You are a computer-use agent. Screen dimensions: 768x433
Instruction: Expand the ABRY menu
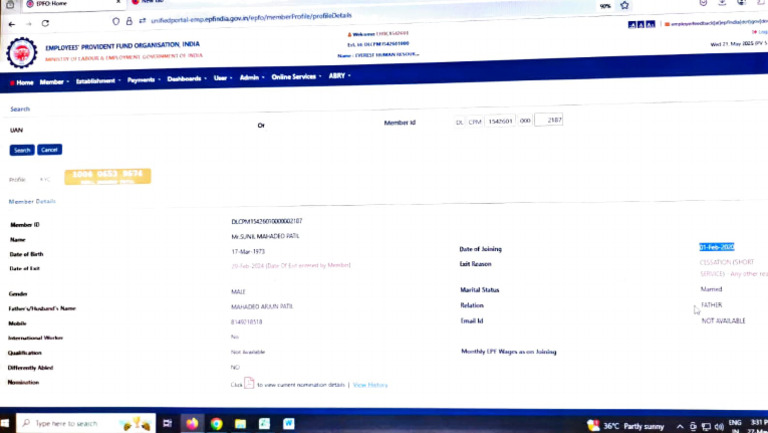[x=339, y=76]
